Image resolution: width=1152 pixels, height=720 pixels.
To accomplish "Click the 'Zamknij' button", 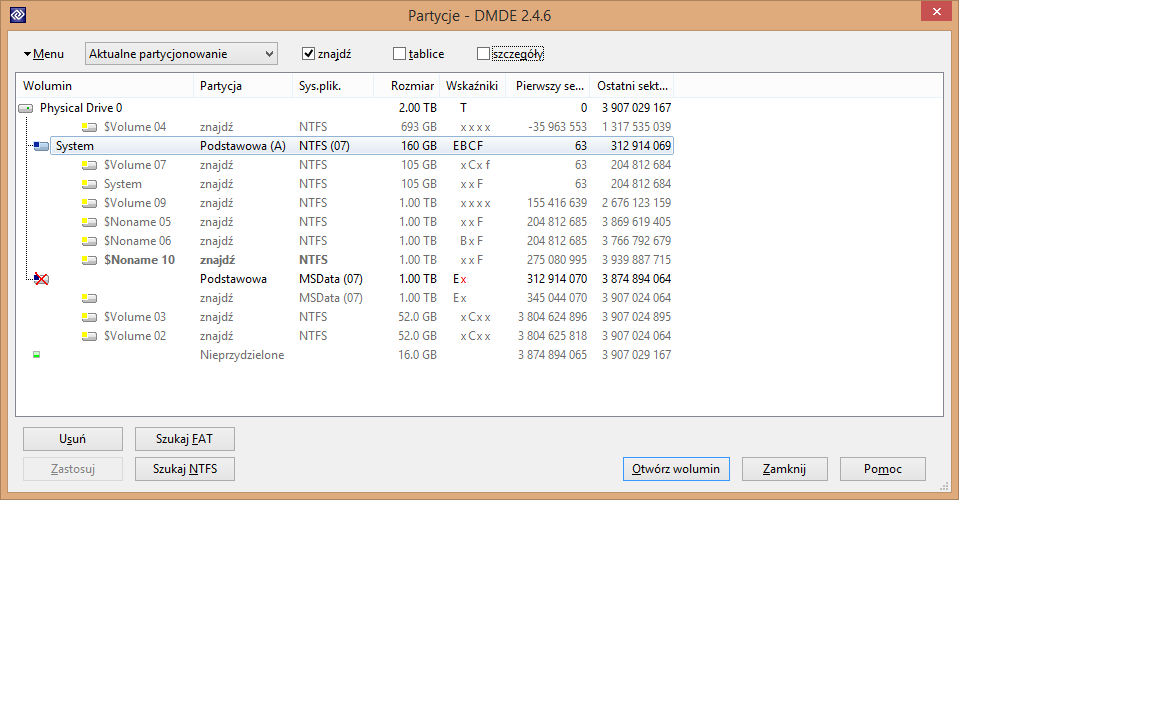I will point(785,469).
